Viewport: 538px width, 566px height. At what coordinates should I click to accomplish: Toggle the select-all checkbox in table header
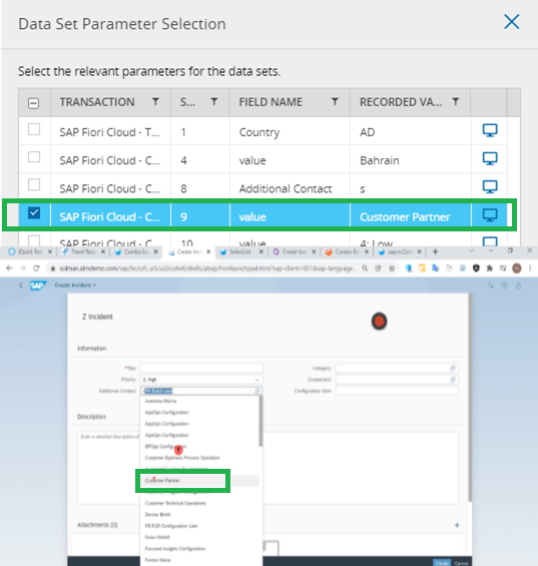coord(34,103)
